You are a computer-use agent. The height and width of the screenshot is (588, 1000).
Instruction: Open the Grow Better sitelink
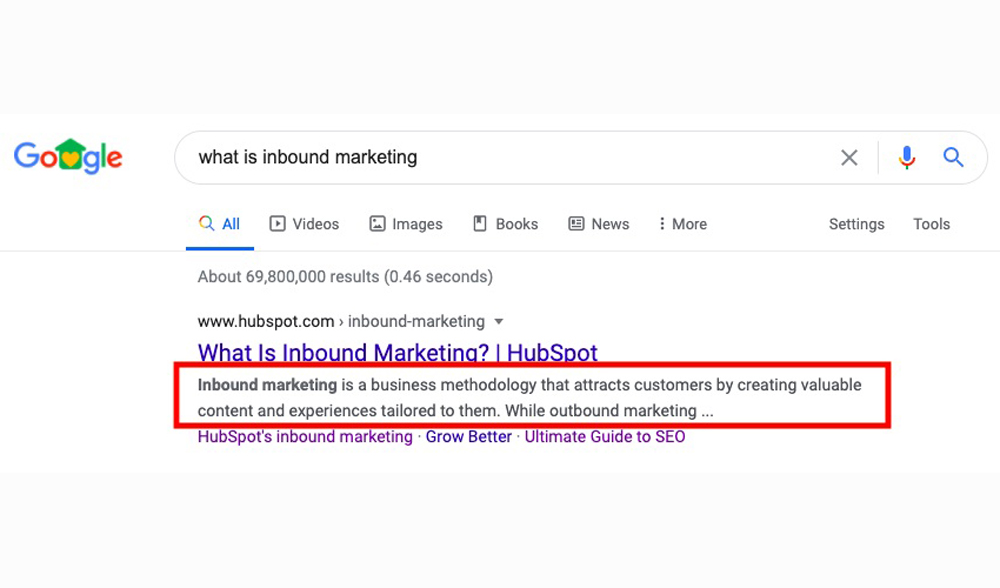(469, 437)
